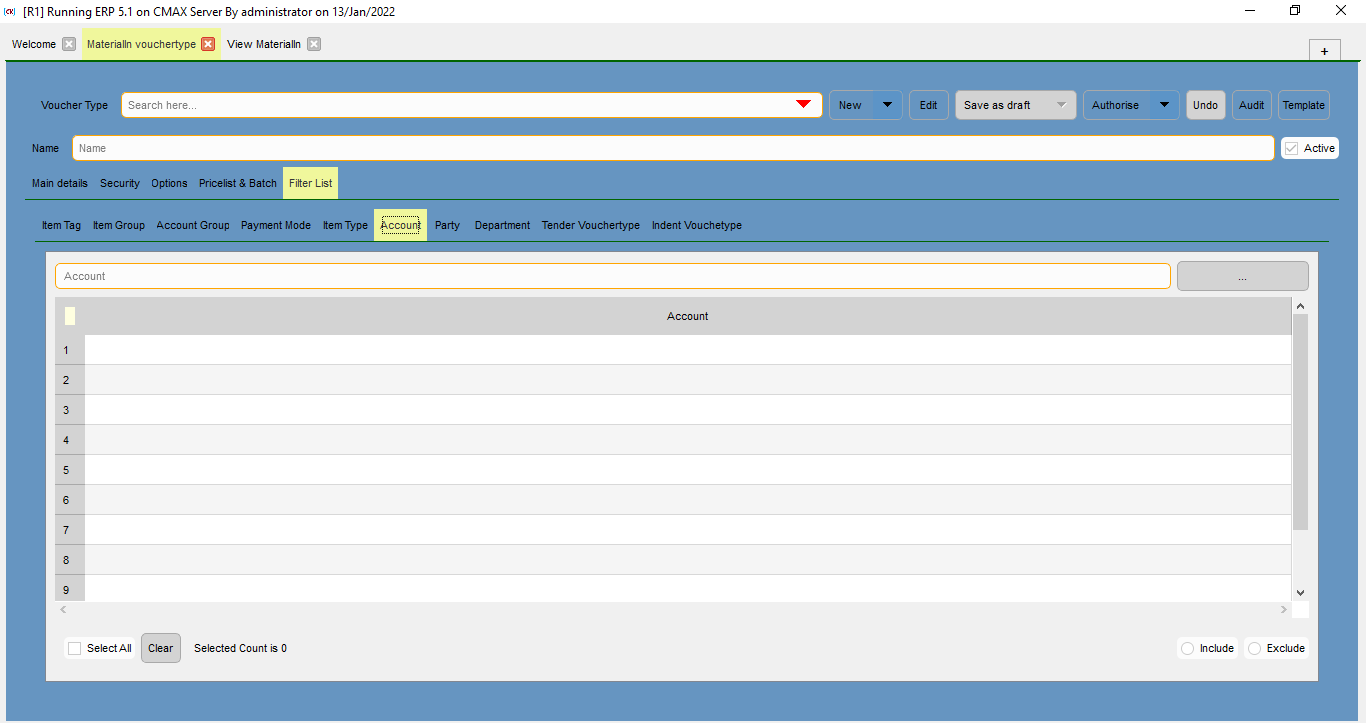Open the Audit button
This screenshot has width=1366, height=723.
[1252, 105]
